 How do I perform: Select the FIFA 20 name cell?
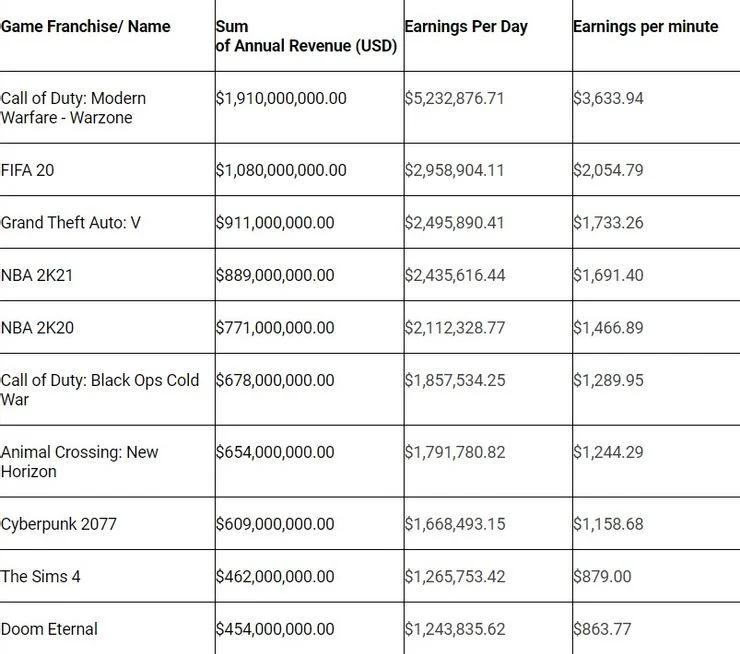(x=28, y=170)
